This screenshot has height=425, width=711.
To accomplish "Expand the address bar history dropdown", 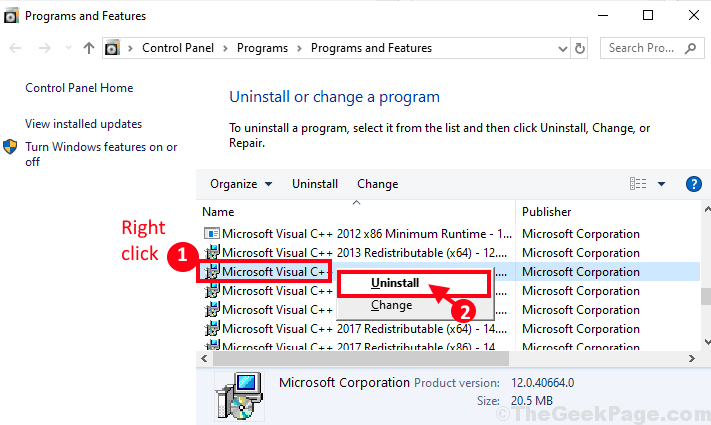I will [562, 49].
